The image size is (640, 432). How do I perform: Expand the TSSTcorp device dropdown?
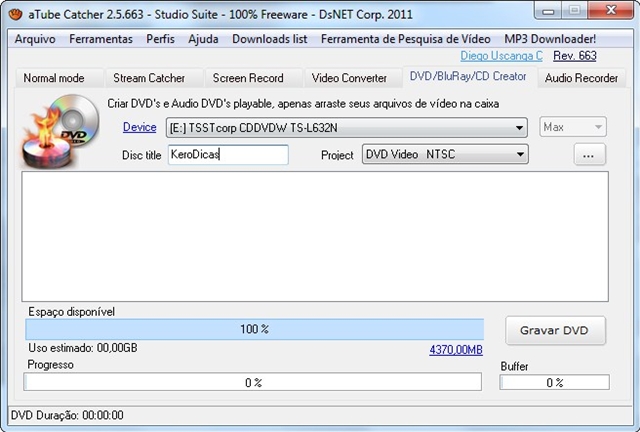coord(347,128)
